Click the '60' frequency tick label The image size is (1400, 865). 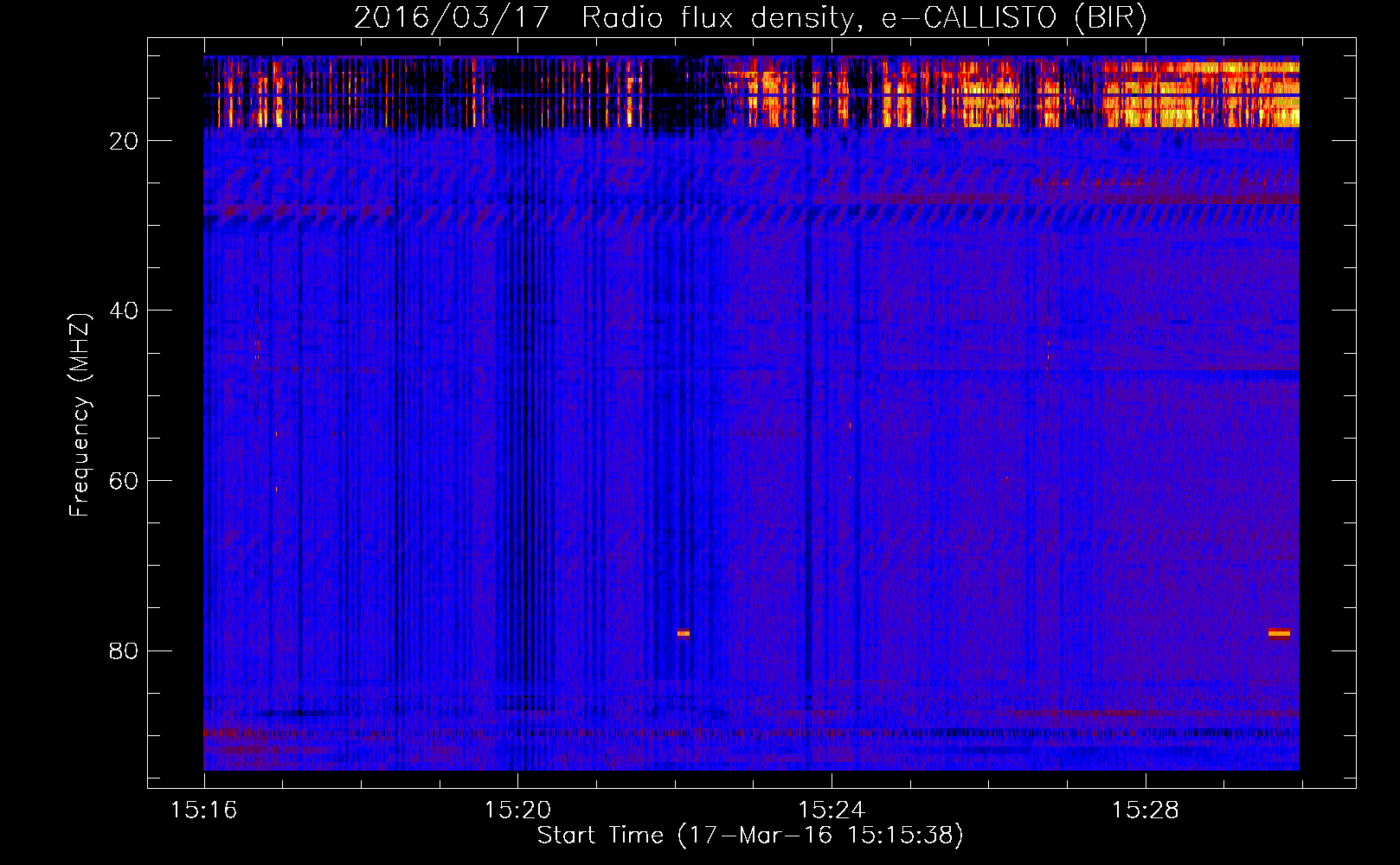click(124, 481)
